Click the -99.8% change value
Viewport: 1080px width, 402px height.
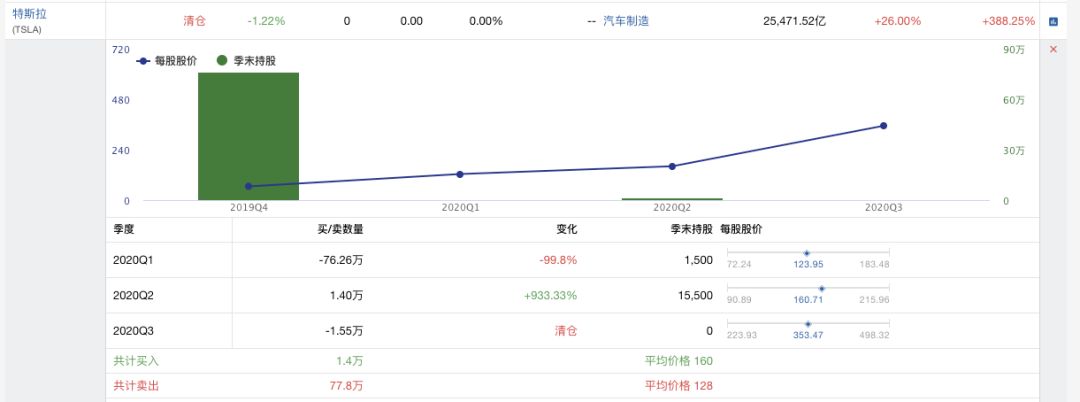point(558,261)
